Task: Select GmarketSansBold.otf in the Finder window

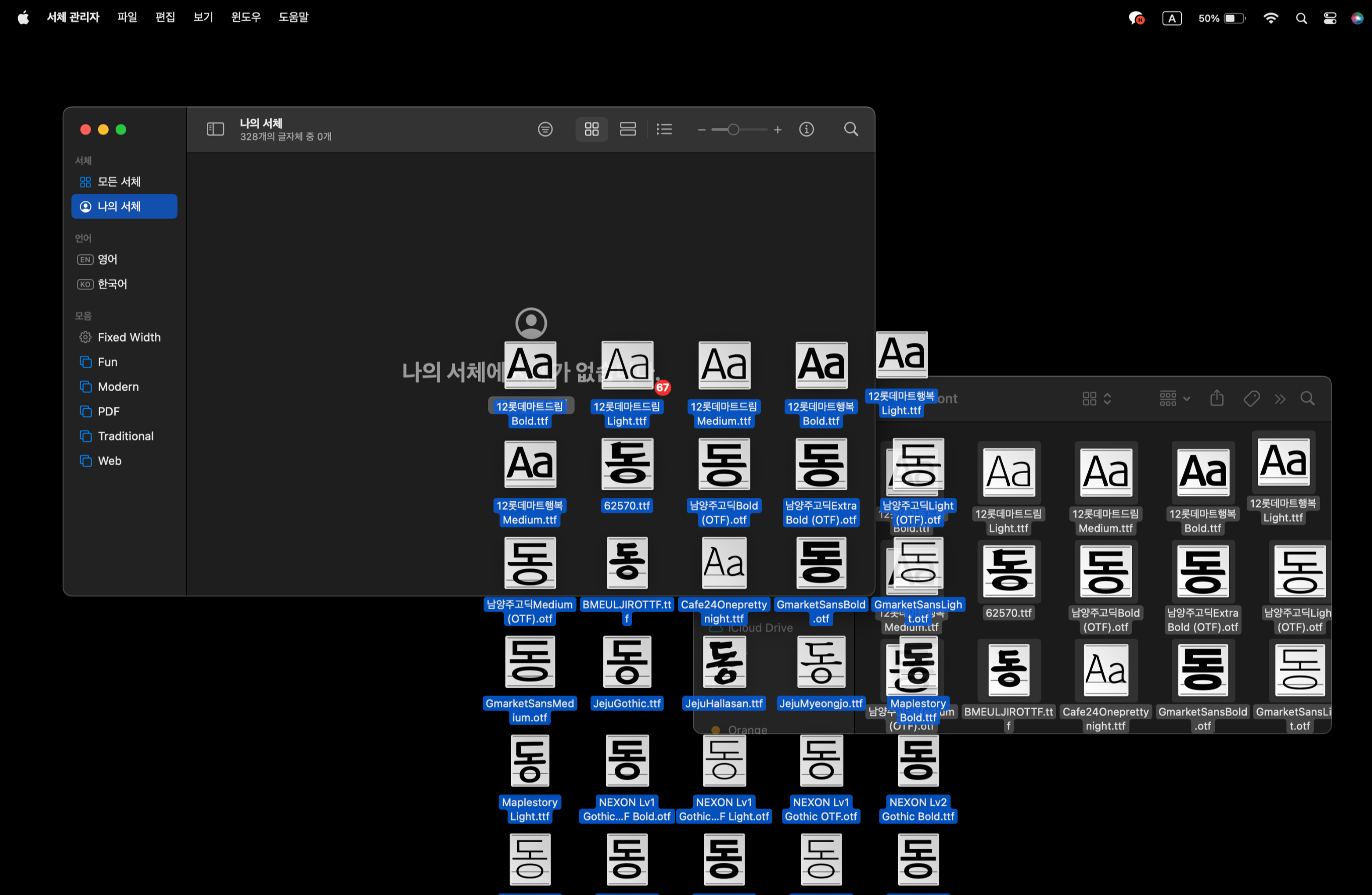Action: pos(1202,686)
